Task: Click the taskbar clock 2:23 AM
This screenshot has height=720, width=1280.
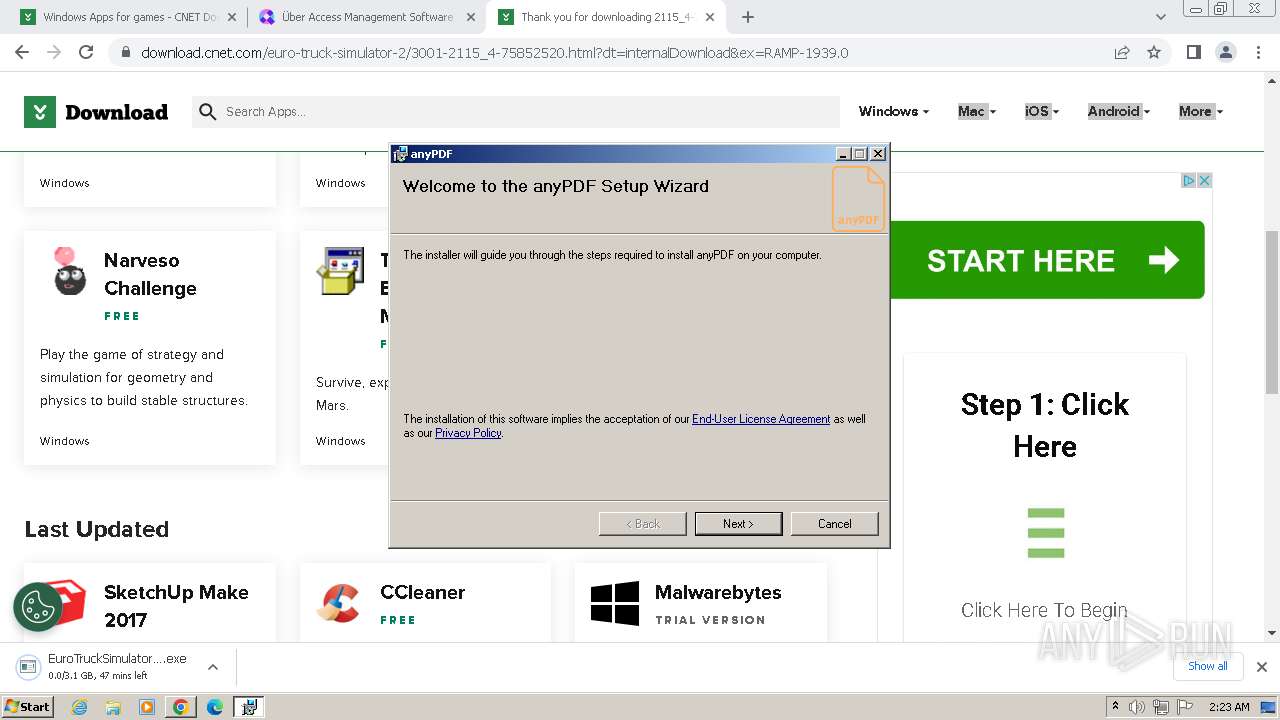Action: click(1229, 707)
